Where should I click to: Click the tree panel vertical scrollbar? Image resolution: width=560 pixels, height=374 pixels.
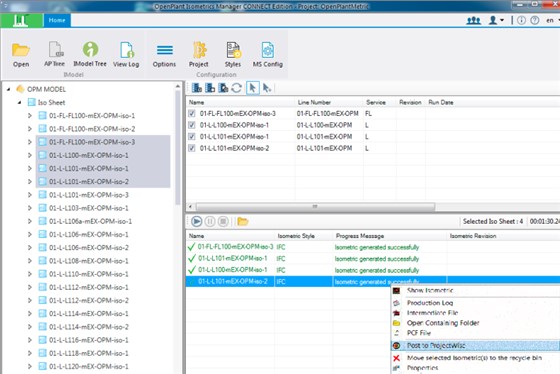[x=178, y=147]
